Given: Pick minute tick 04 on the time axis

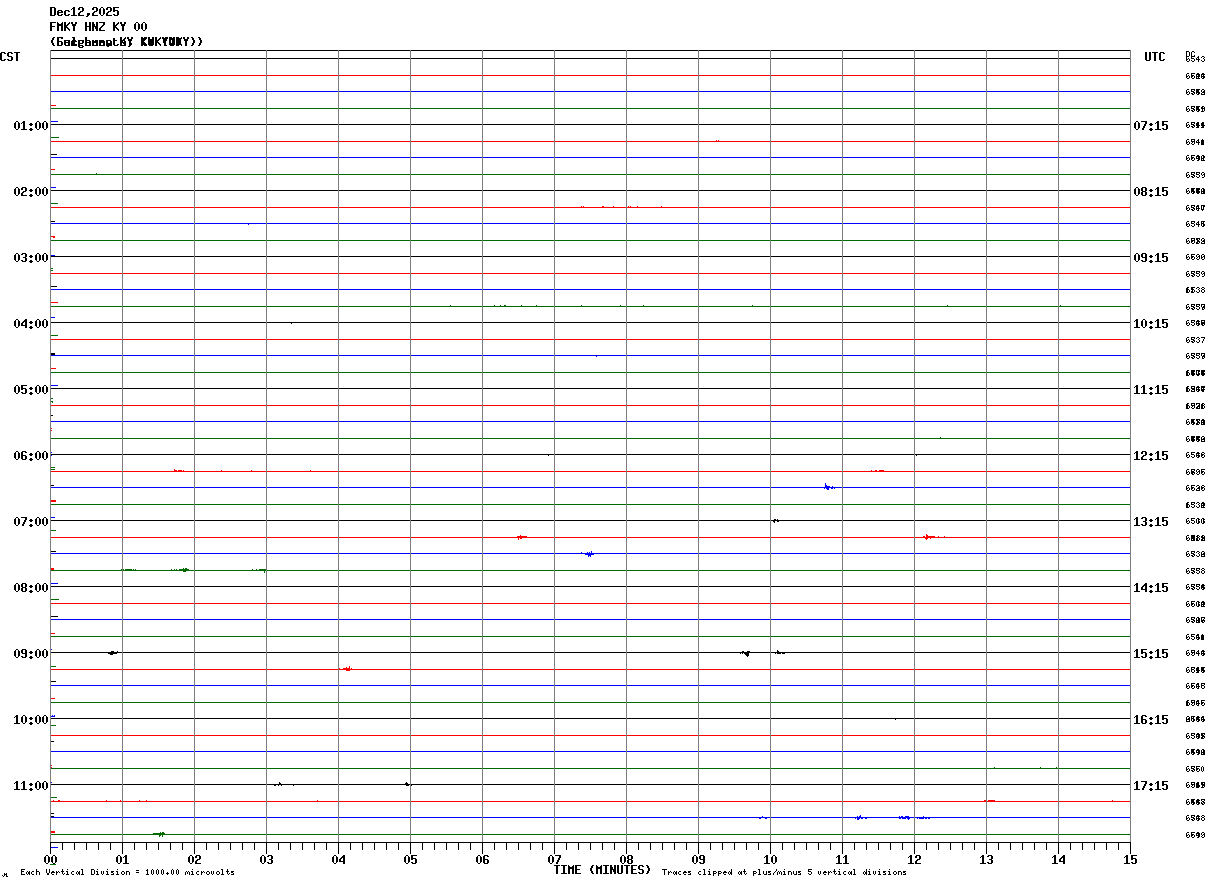Looking at the screenshot, I should tap(339, 859).
